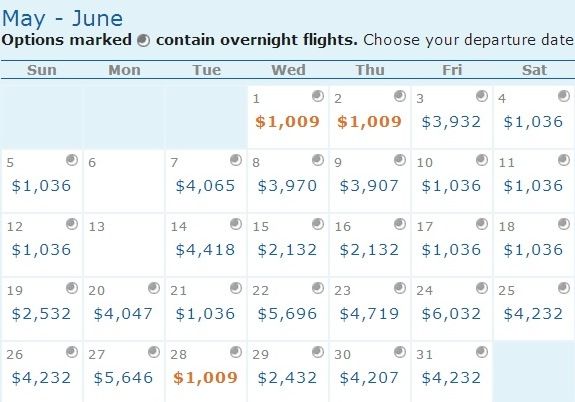
Task: Click overnight flight icon on day 20
Action: pos(154,288)
